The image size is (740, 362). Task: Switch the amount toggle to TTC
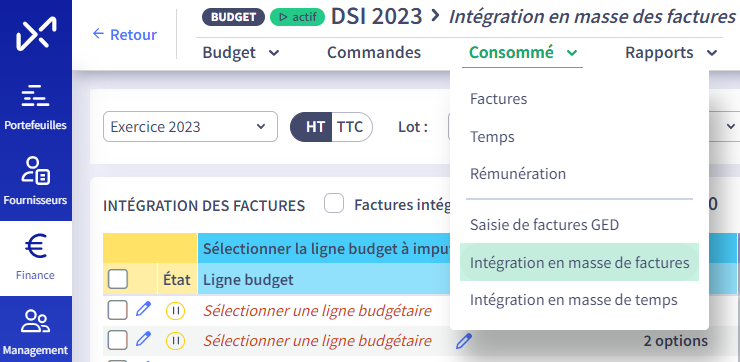coord(350,127)
